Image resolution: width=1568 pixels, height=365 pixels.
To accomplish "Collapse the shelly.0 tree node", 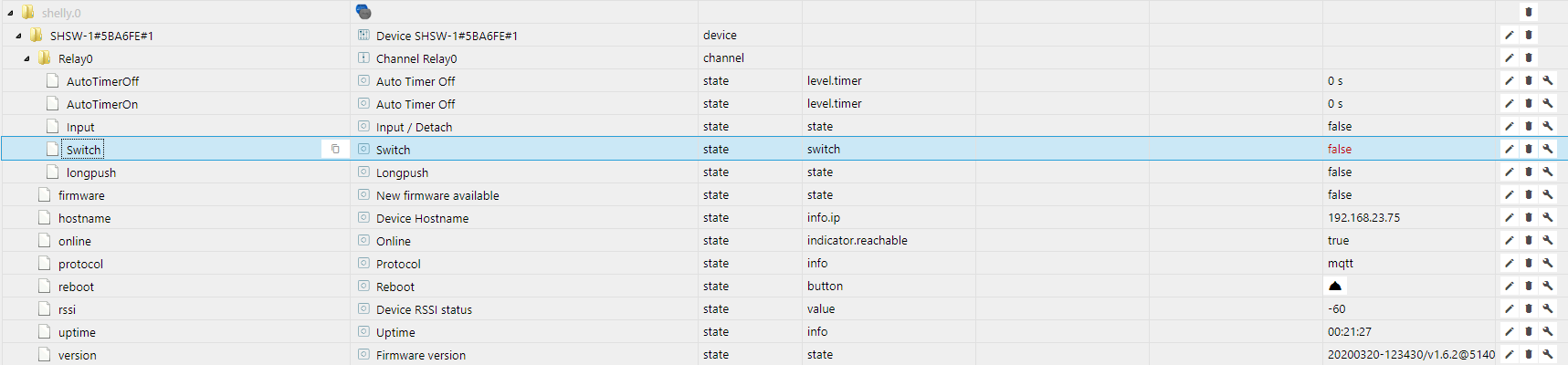I will (x=10, y=13).
